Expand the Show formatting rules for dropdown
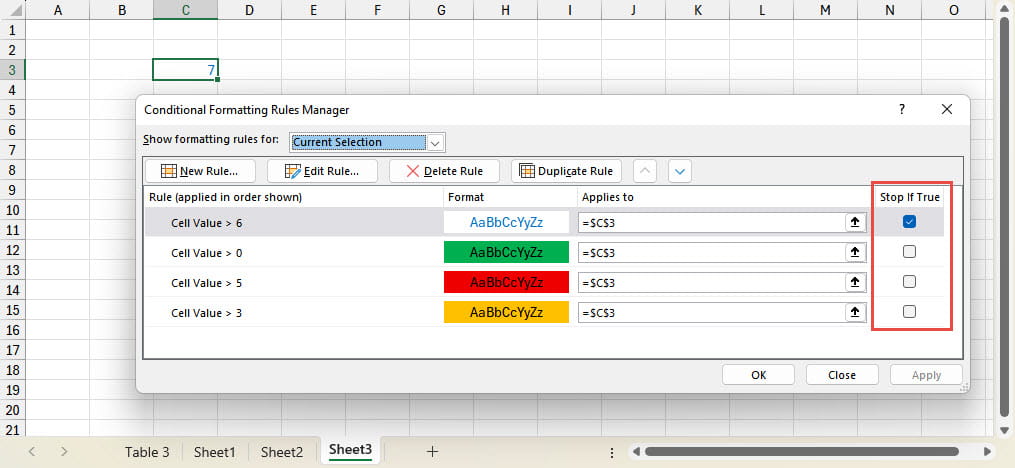 click(x=434, y=142)
